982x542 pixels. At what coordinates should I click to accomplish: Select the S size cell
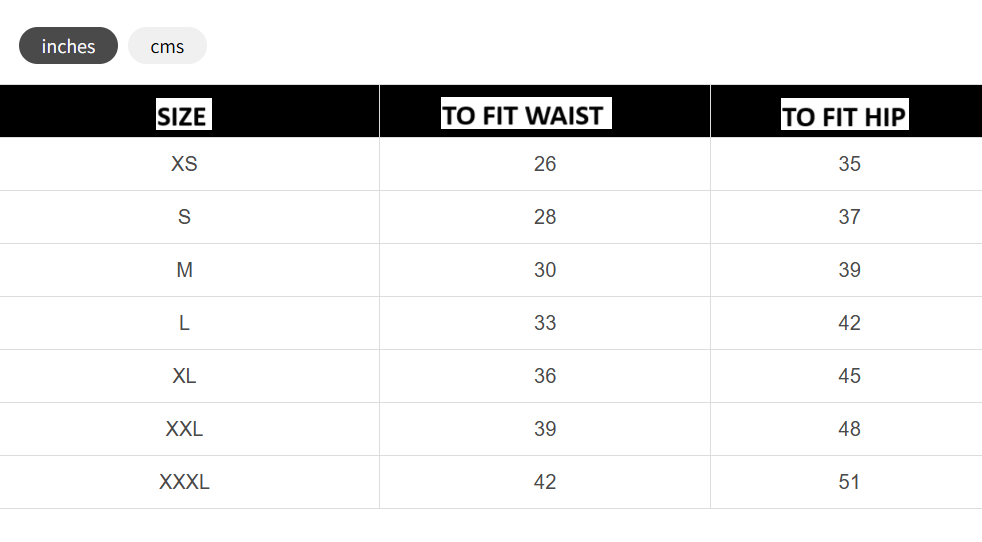(184, 217)
